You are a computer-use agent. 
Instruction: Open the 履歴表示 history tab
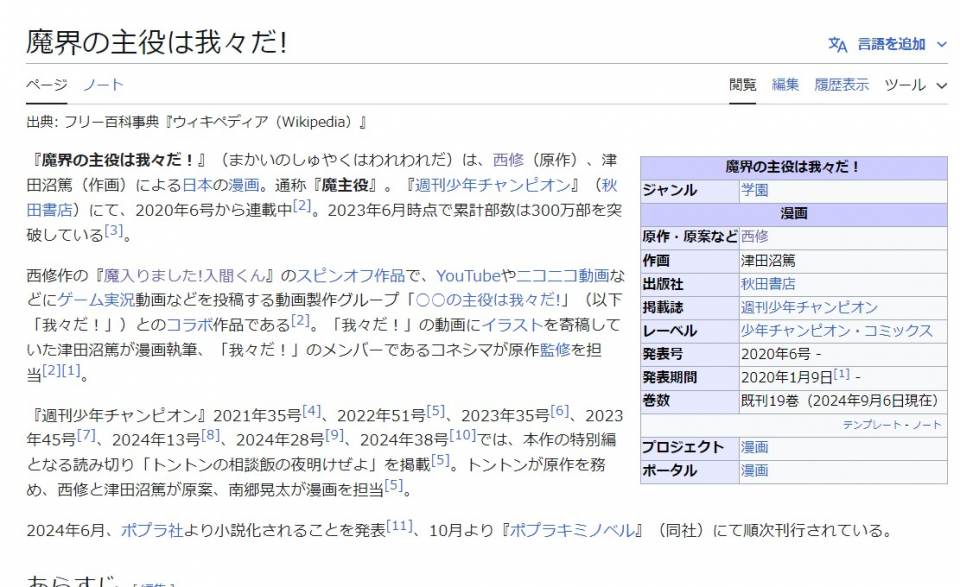pyautogui.click(x=841, y=85)
